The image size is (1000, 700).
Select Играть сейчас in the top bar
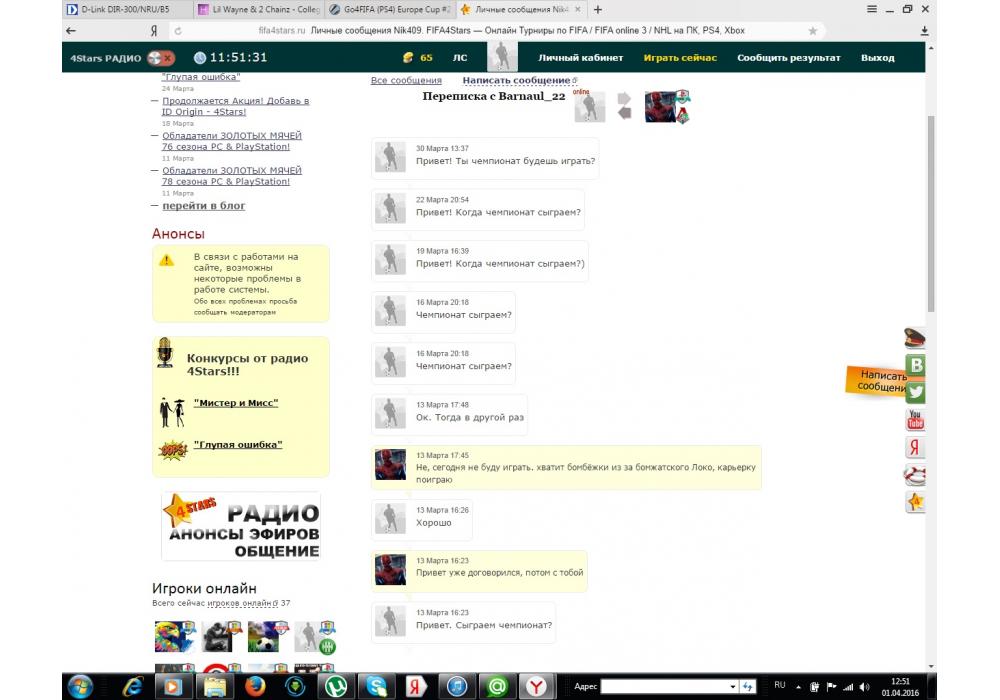pyautogui.click(x=680, y=57)
